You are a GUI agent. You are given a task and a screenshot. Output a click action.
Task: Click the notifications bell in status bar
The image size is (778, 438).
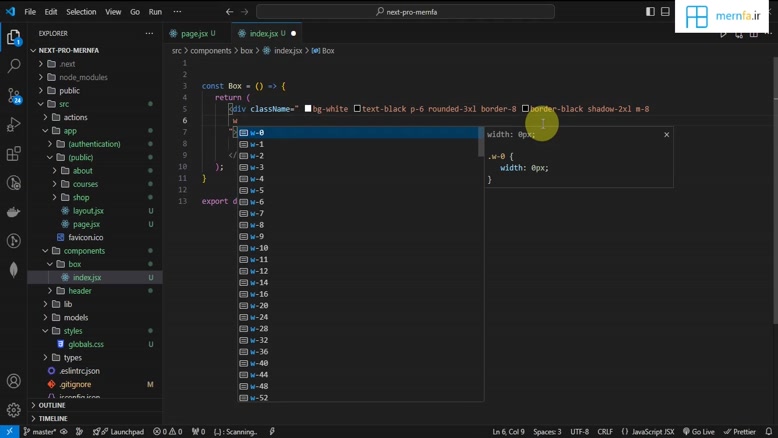(x=769, y=432)
